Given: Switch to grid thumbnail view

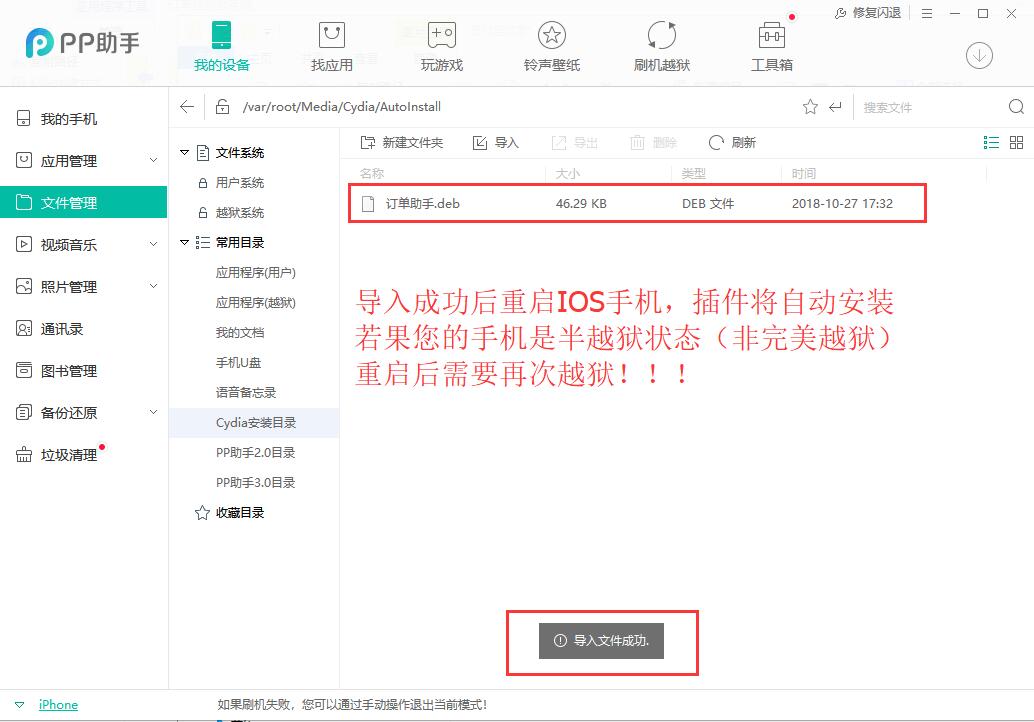Looking at the screenshot, I should coord(1016,143).
